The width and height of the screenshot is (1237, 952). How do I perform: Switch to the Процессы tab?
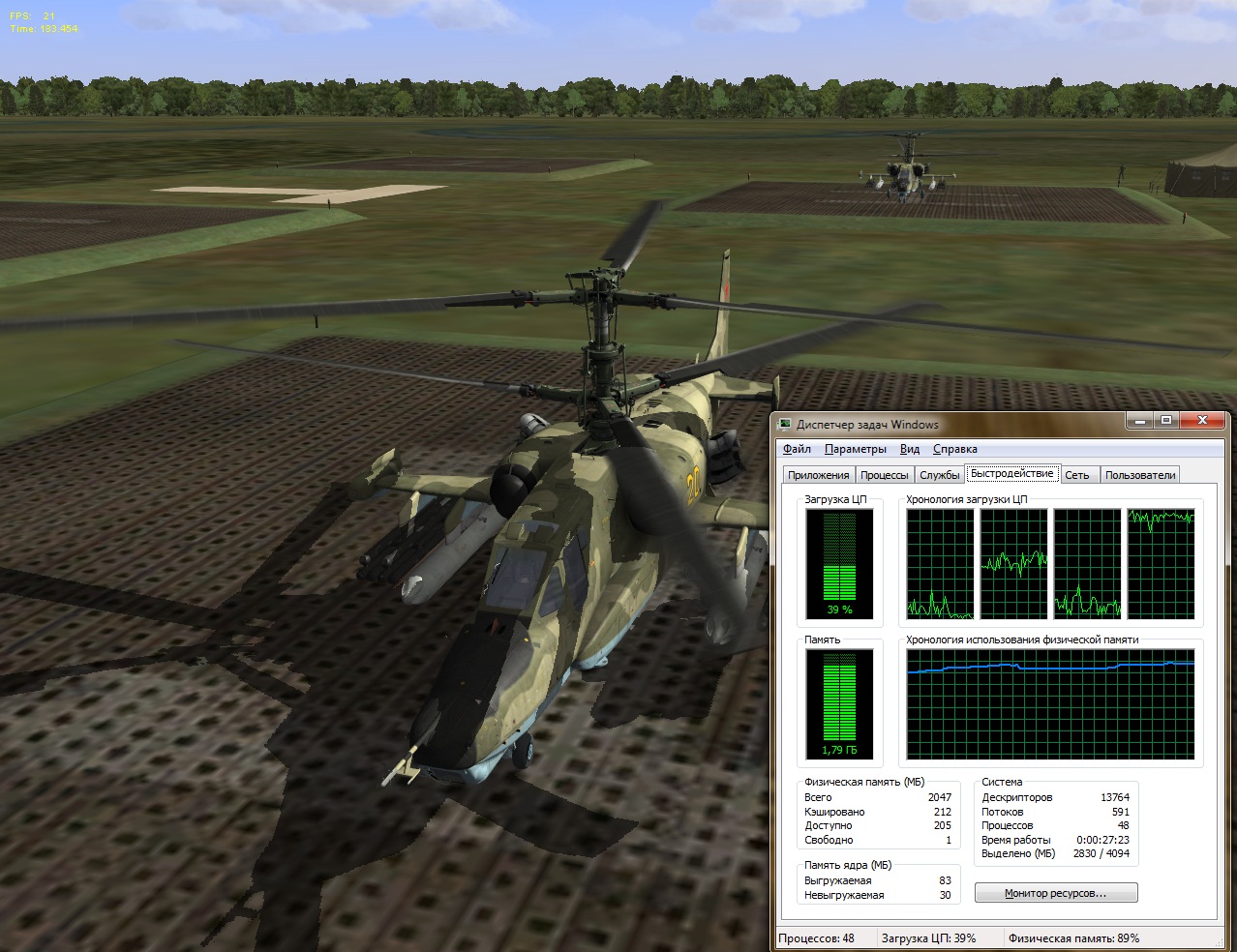pyautogui.click(x=884, y=475)
